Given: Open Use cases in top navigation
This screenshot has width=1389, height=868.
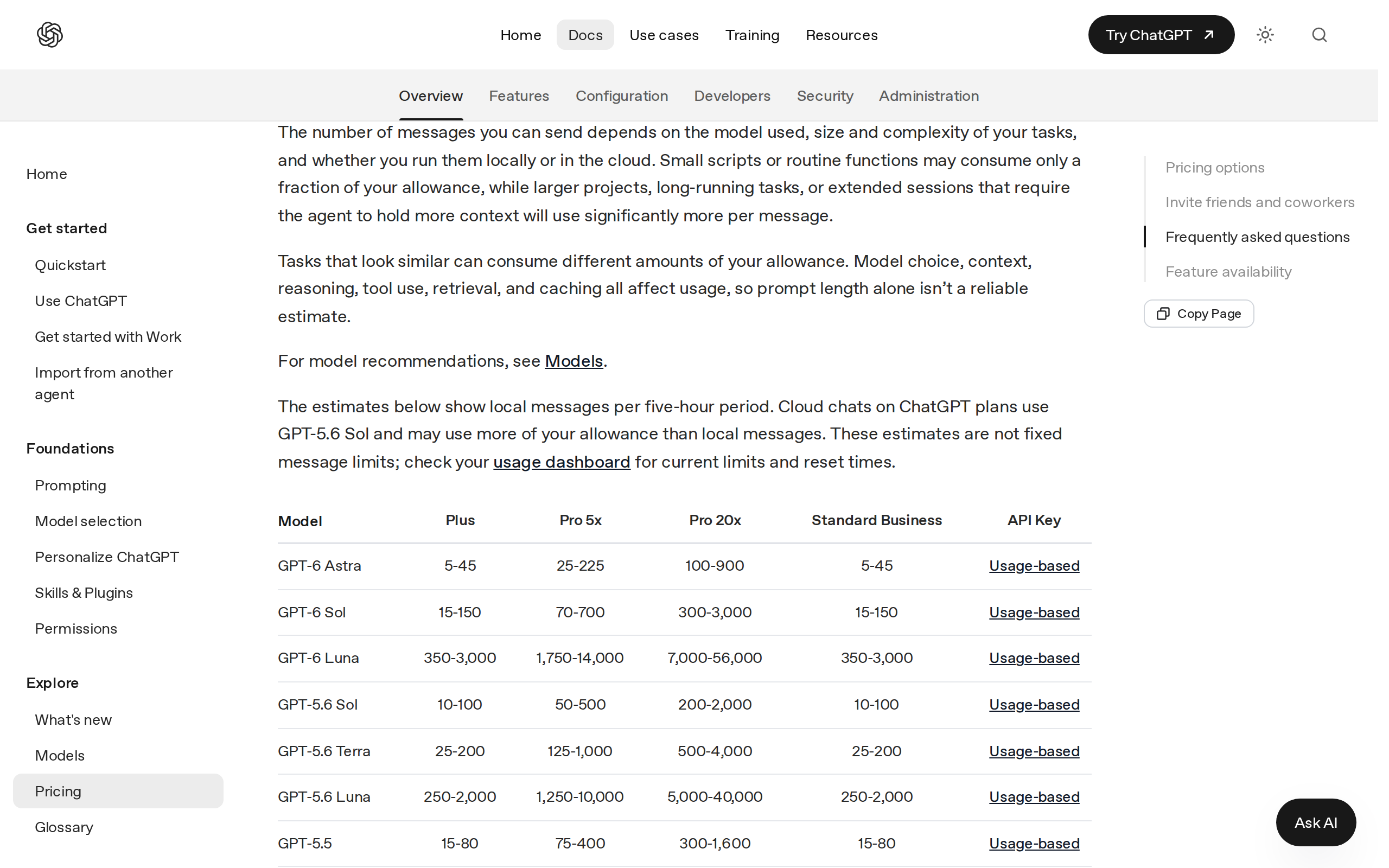Looking at the screenshot, I should 664,35.
